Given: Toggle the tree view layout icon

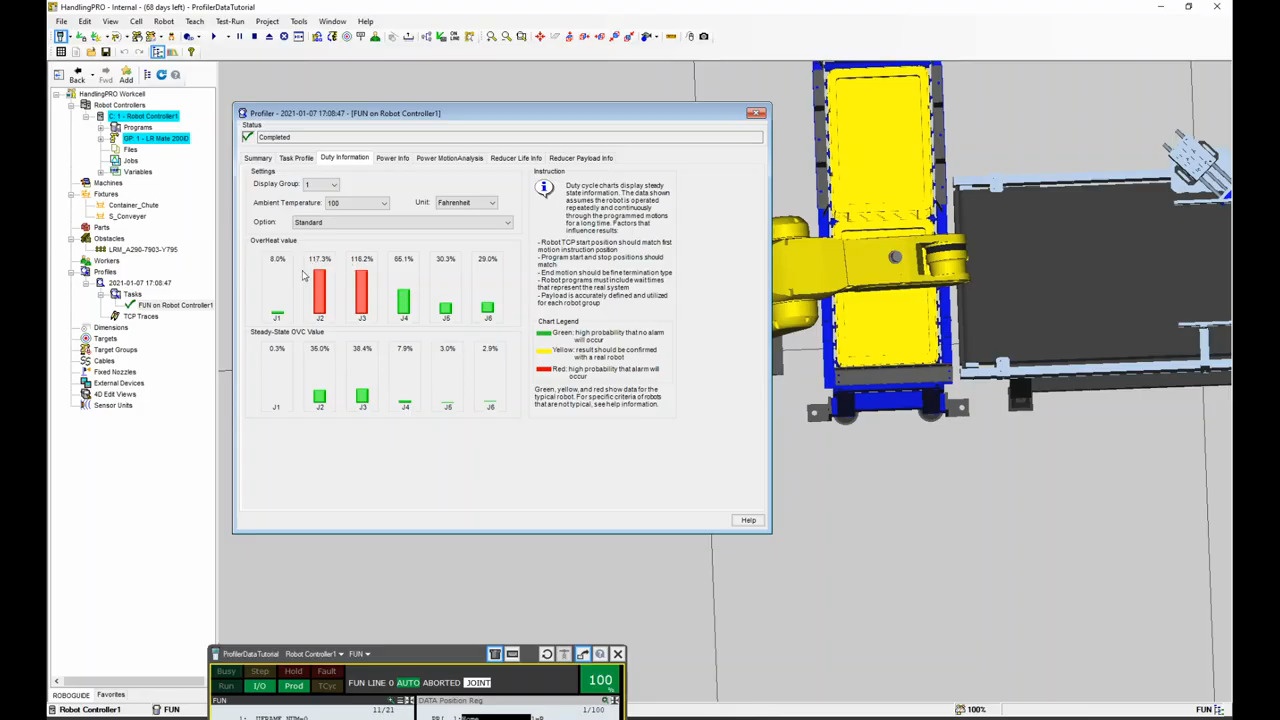Looking at the screenshot, I should pyautogui.click(x=147, y=75).
